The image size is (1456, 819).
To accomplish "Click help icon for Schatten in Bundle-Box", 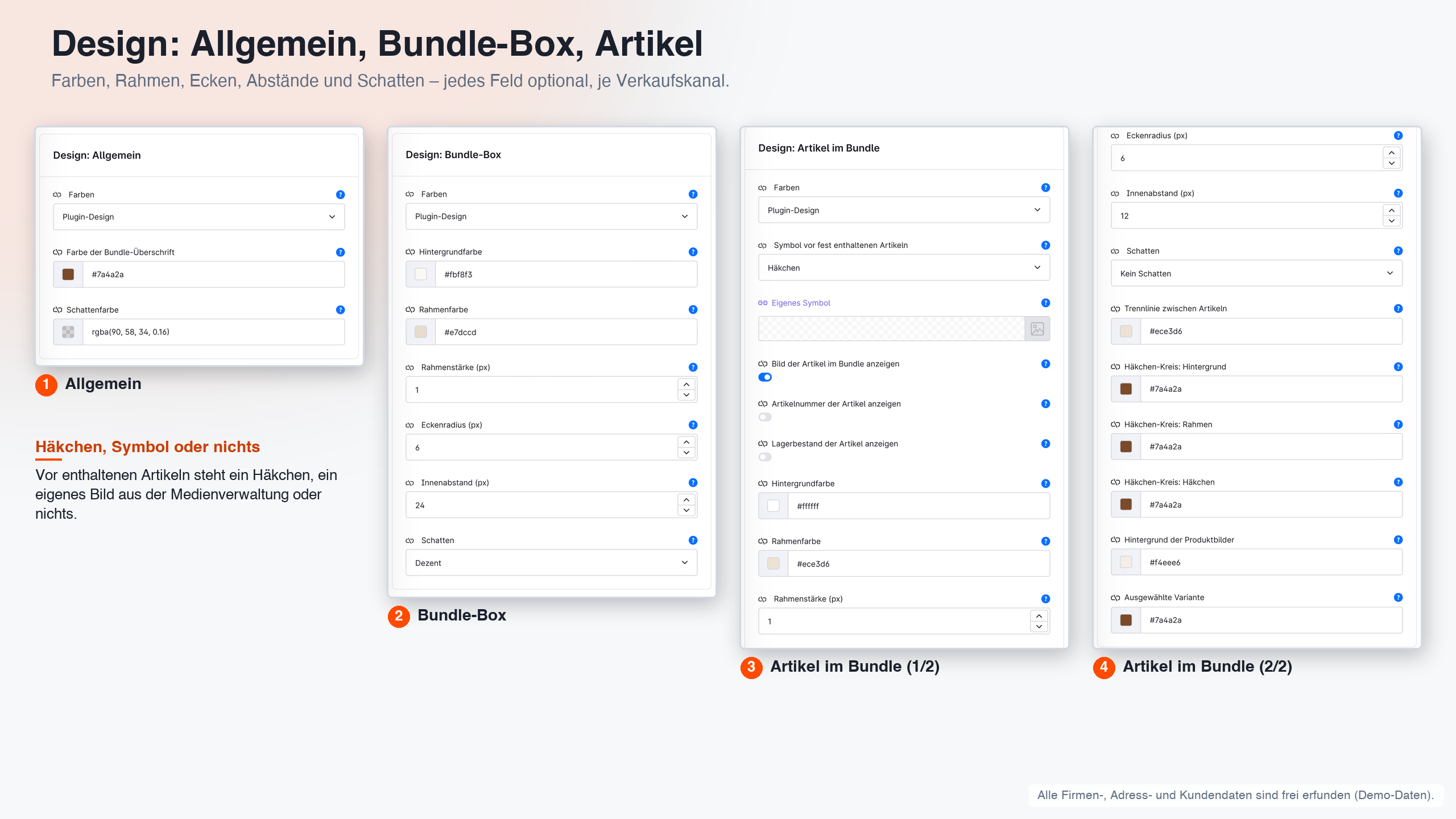I will point(693,540).
